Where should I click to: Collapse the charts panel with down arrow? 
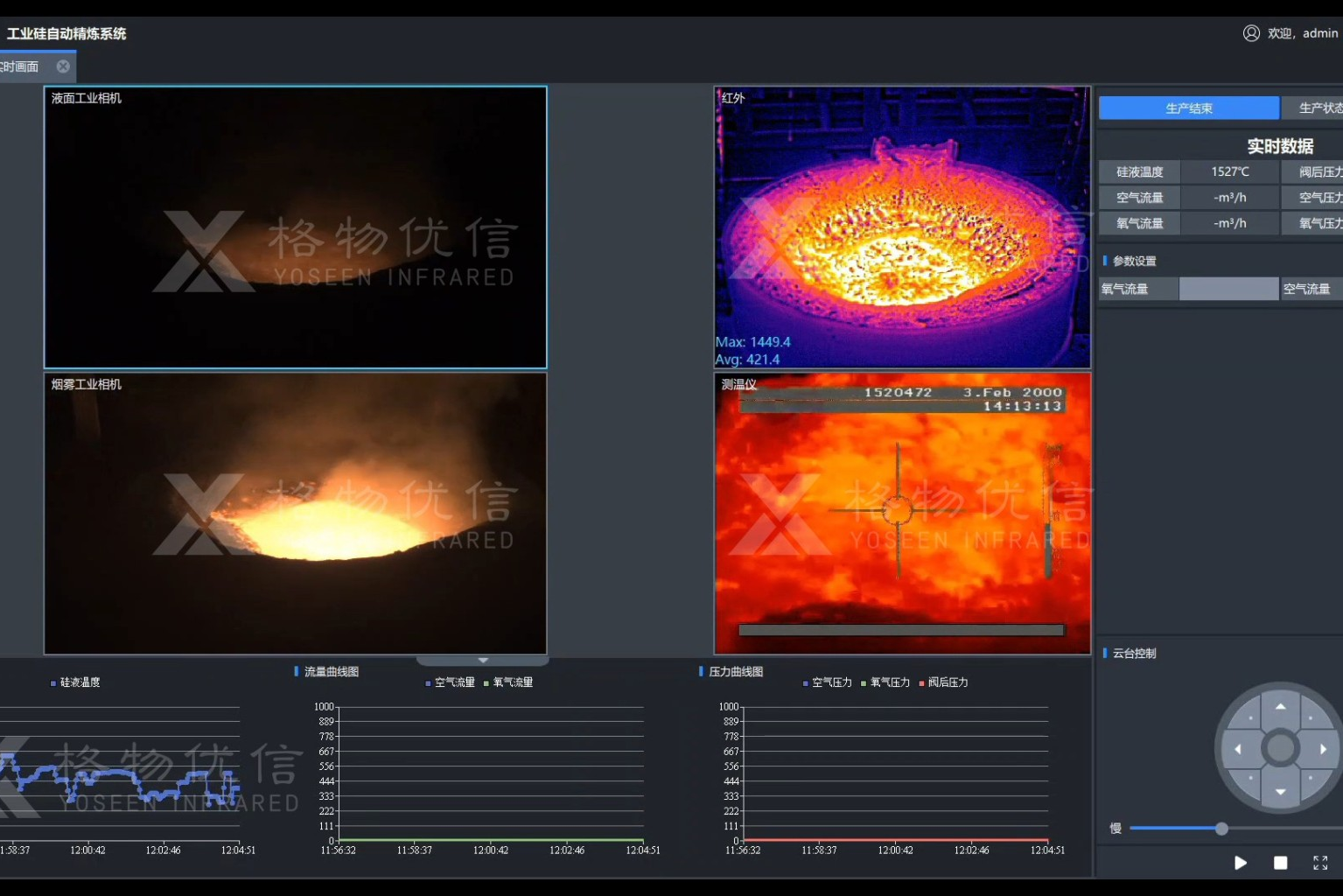tap(483, 661)
